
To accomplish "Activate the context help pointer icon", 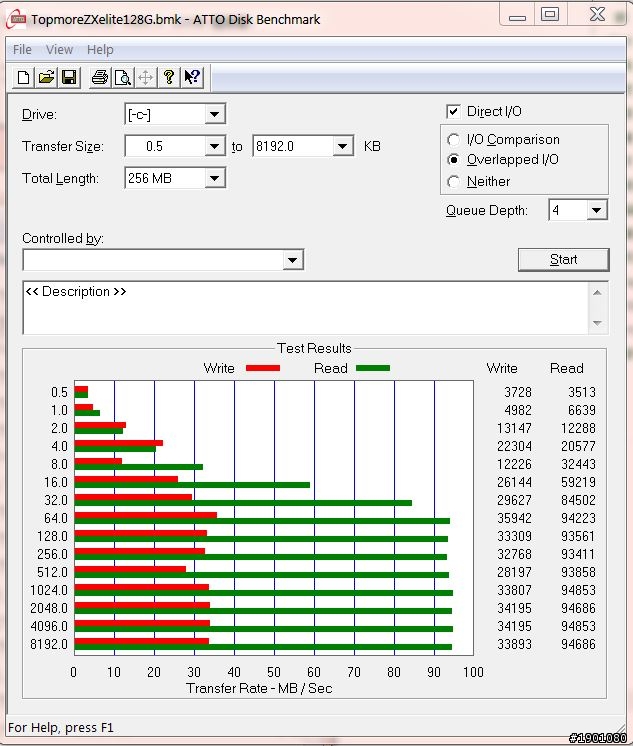I will pyautogui.click(x=192, y=77).
